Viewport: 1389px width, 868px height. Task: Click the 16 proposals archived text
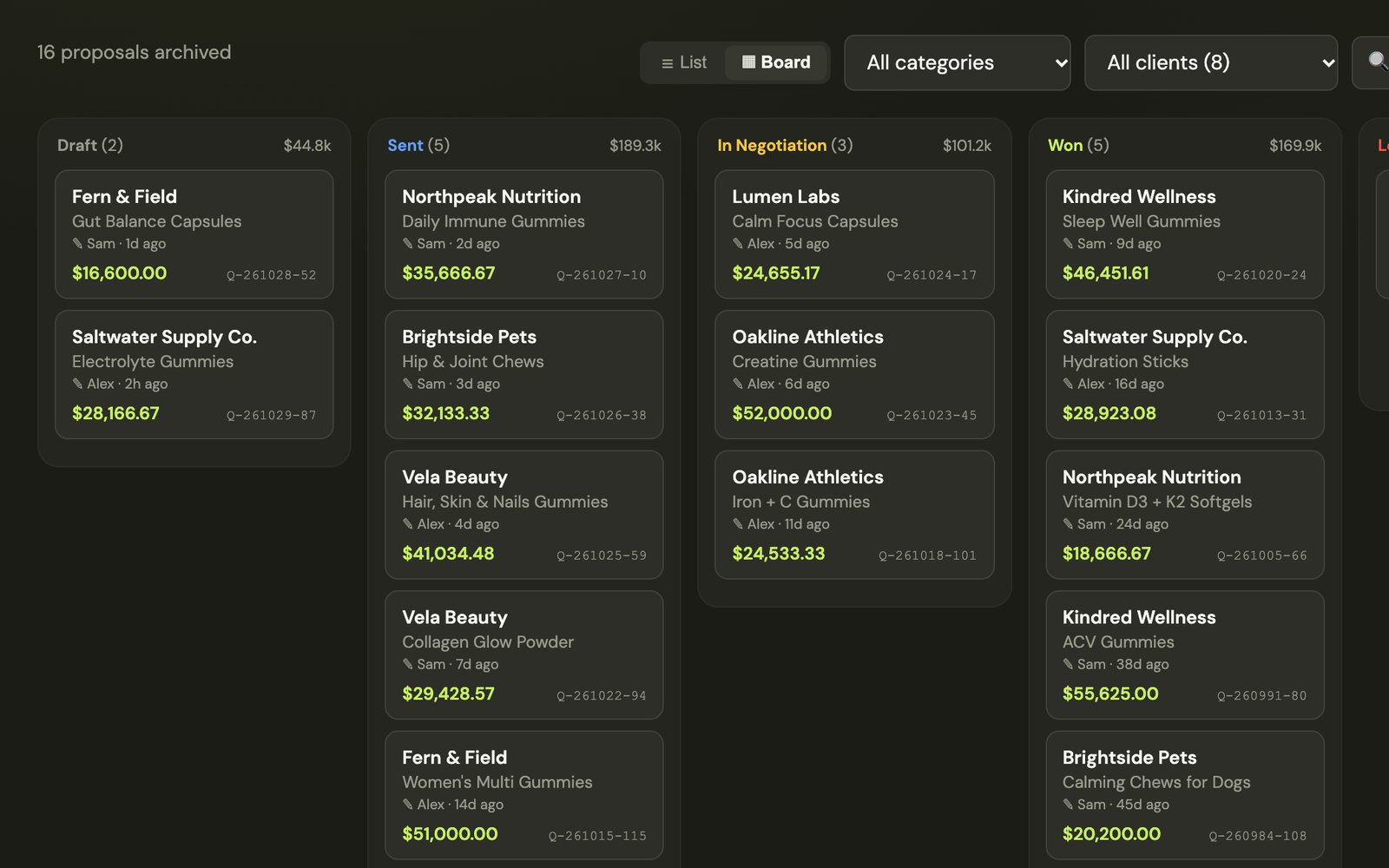tap(135, 52)
